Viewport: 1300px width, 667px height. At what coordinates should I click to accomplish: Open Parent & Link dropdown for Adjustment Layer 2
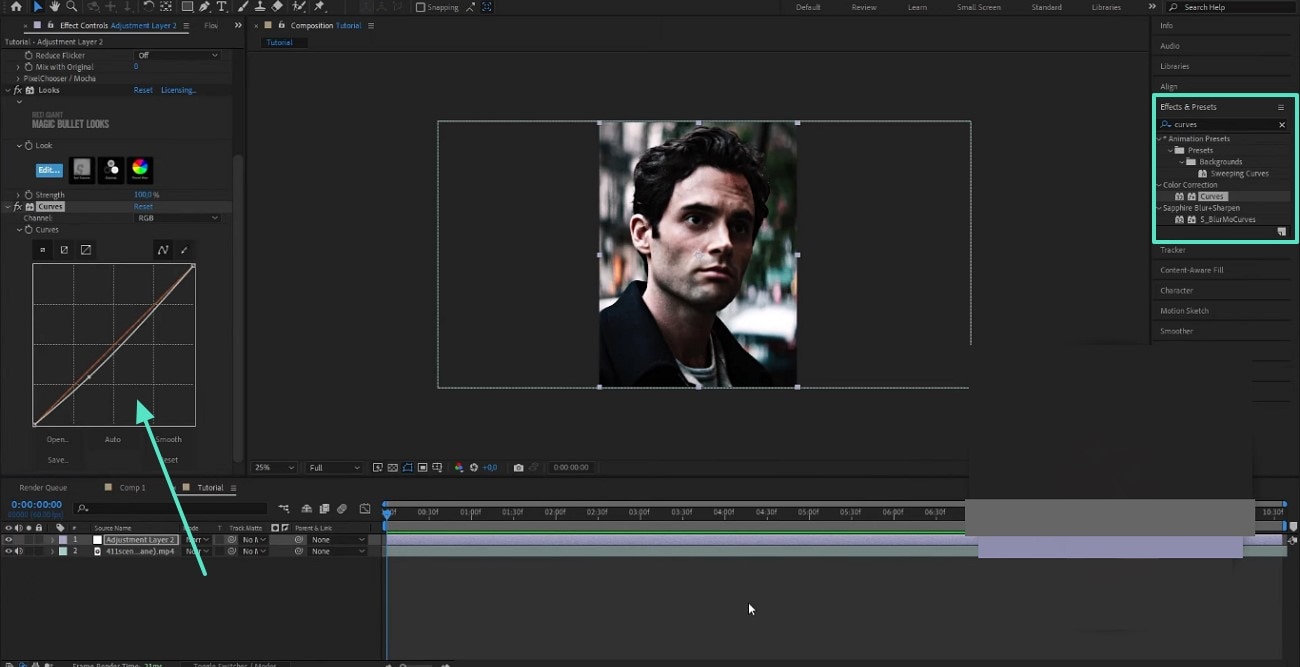(x=338, y=540)
